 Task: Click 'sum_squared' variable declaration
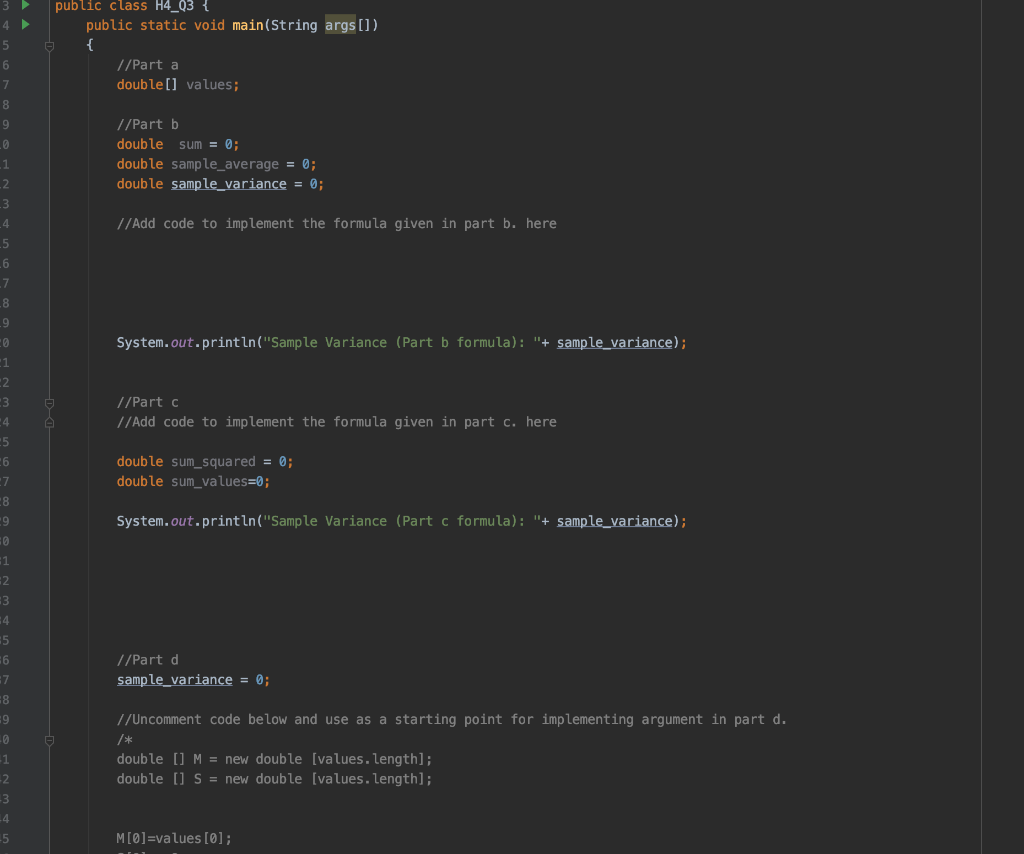point(214,462)
